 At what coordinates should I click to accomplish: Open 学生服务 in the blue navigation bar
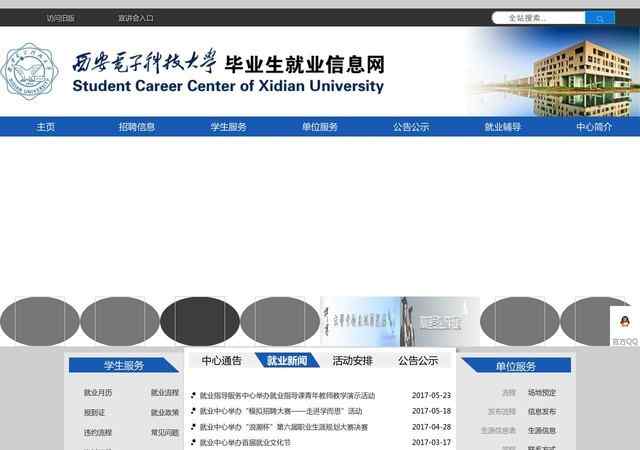(x=229, y=127)
